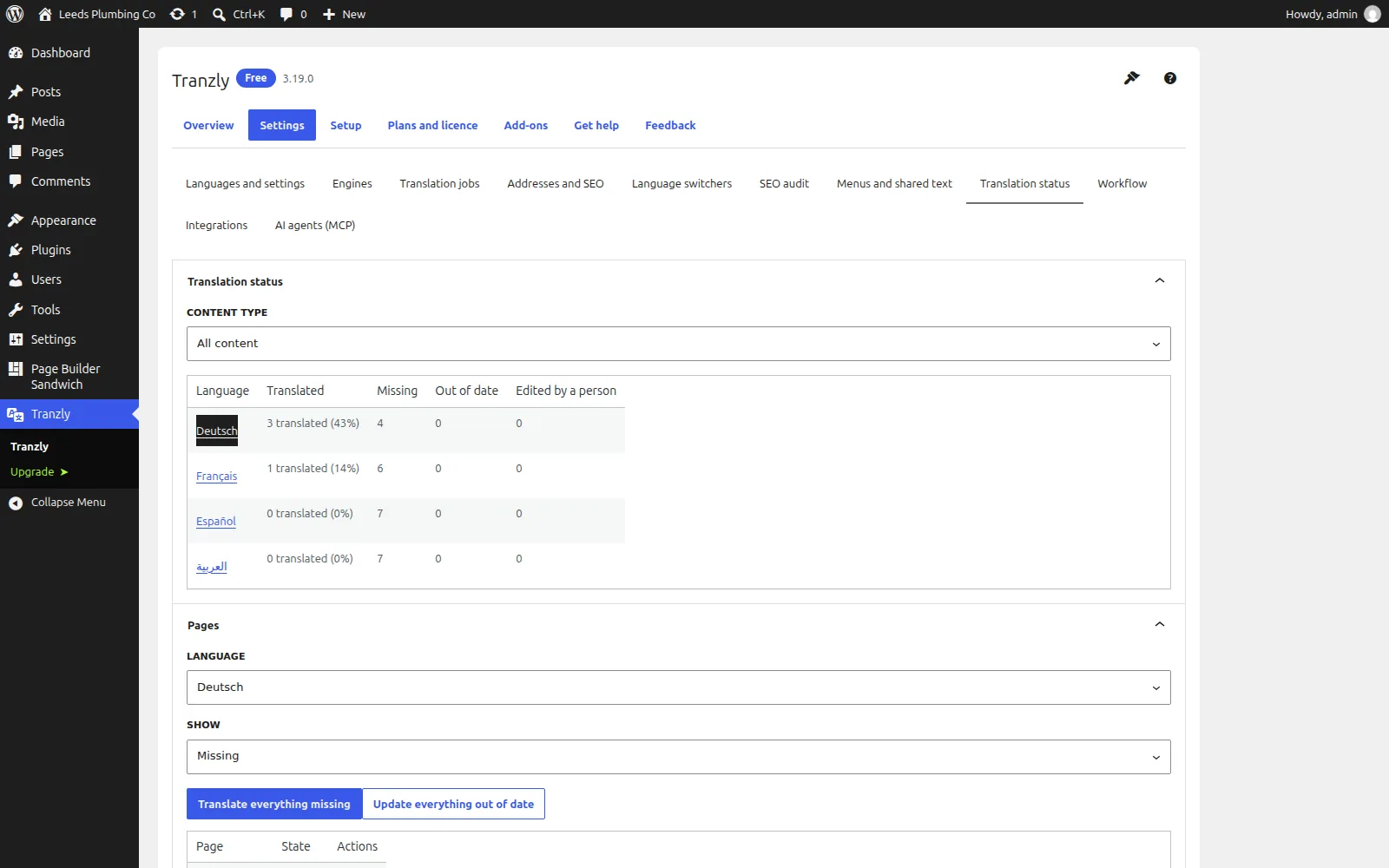Open the Engines sub-tab
Viewport: 1389px width, 868px height.
[x=352, y=183]
